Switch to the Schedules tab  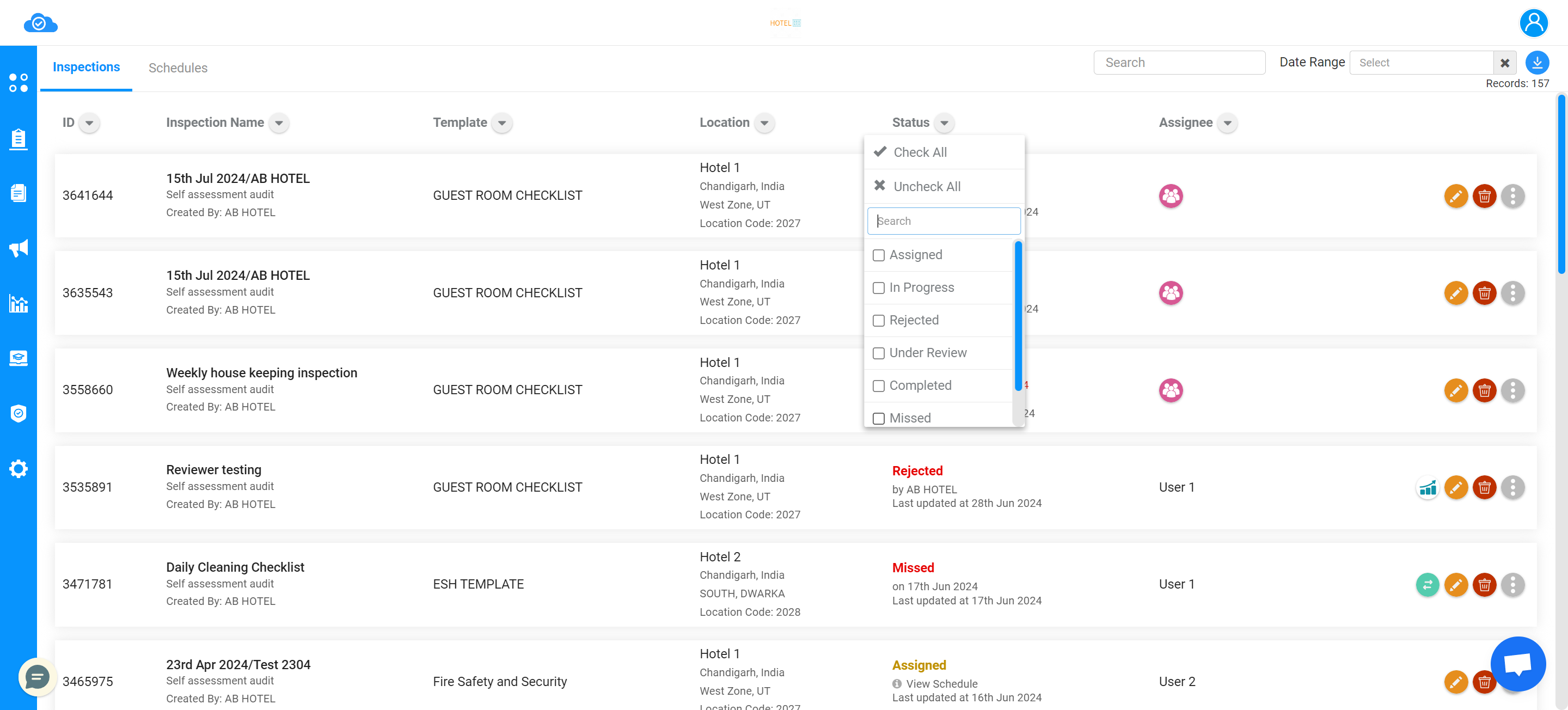click(177, 68)
